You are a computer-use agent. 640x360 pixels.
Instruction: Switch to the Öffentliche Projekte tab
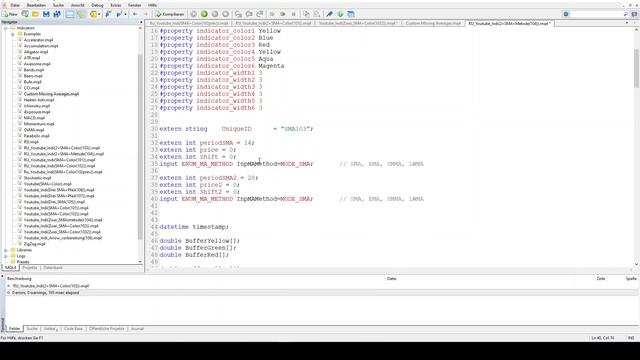[107, 329]
